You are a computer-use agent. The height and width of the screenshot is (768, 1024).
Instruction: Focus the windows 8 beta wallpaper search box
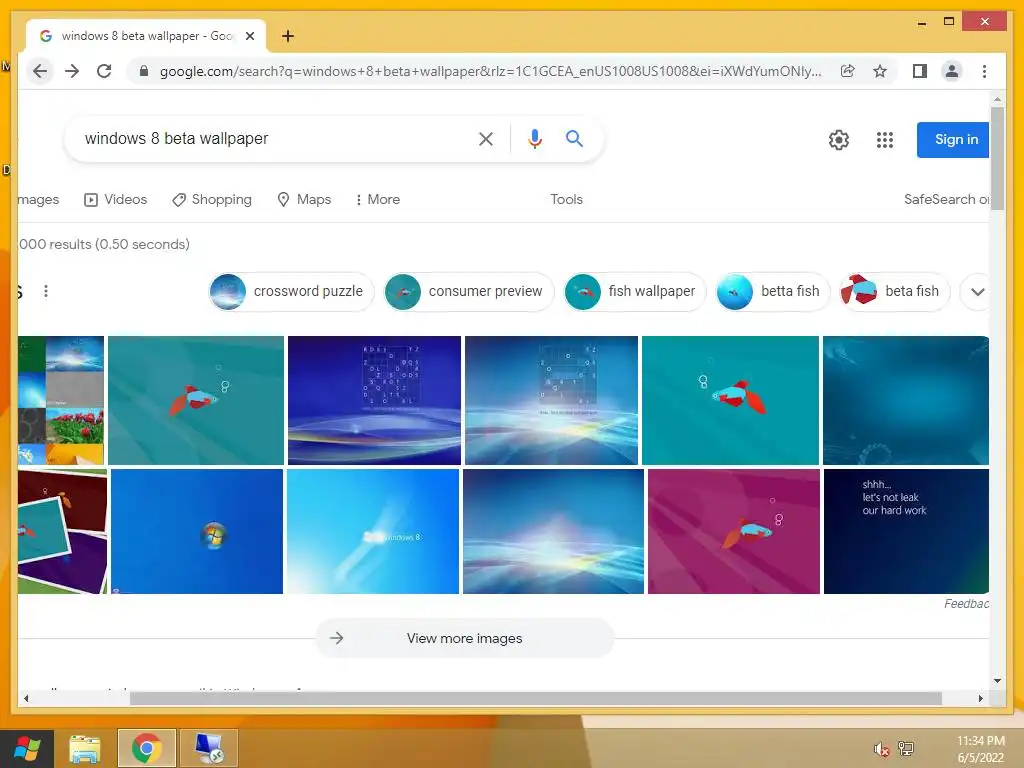click(x=274, y=138)
